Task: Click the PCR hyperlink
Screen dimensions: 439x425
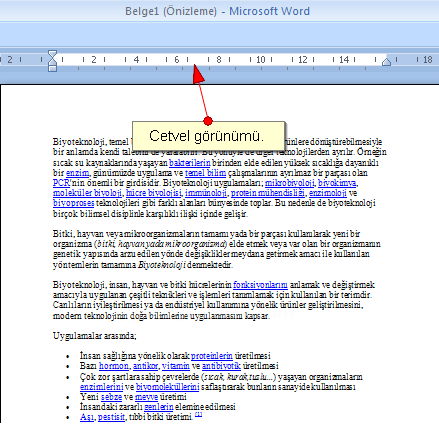Action: (61, 183)
